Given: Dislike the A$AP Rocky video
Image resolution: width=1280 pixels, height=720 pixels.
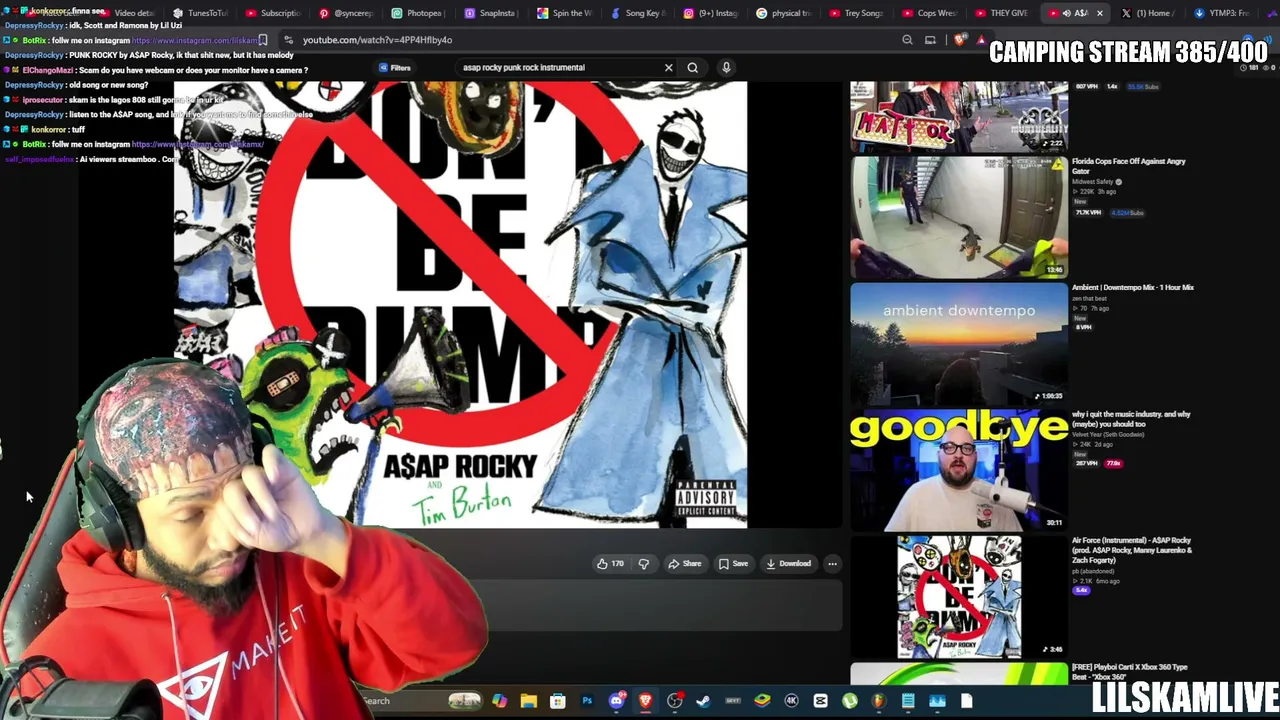Looking at the screenshot, I should [644, 564].
